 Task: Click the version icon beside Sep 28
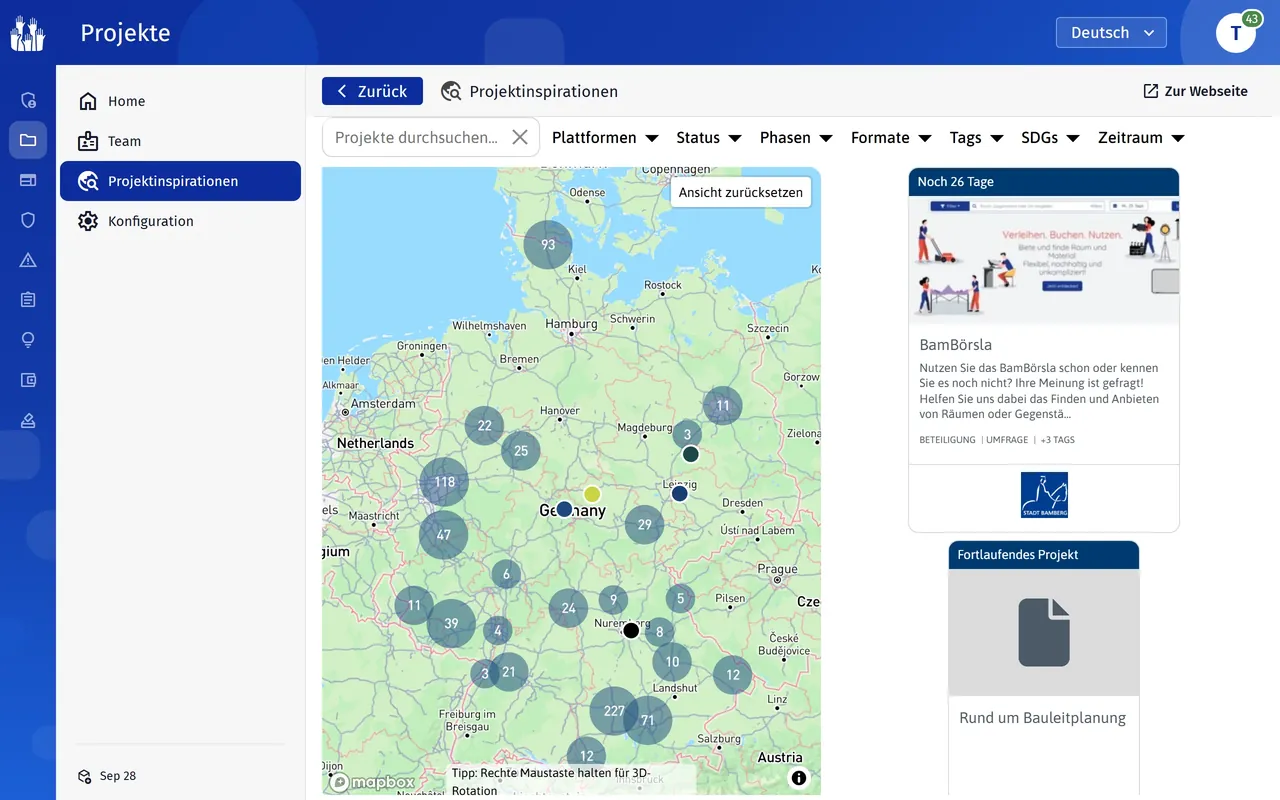click(x=85, y=776)
